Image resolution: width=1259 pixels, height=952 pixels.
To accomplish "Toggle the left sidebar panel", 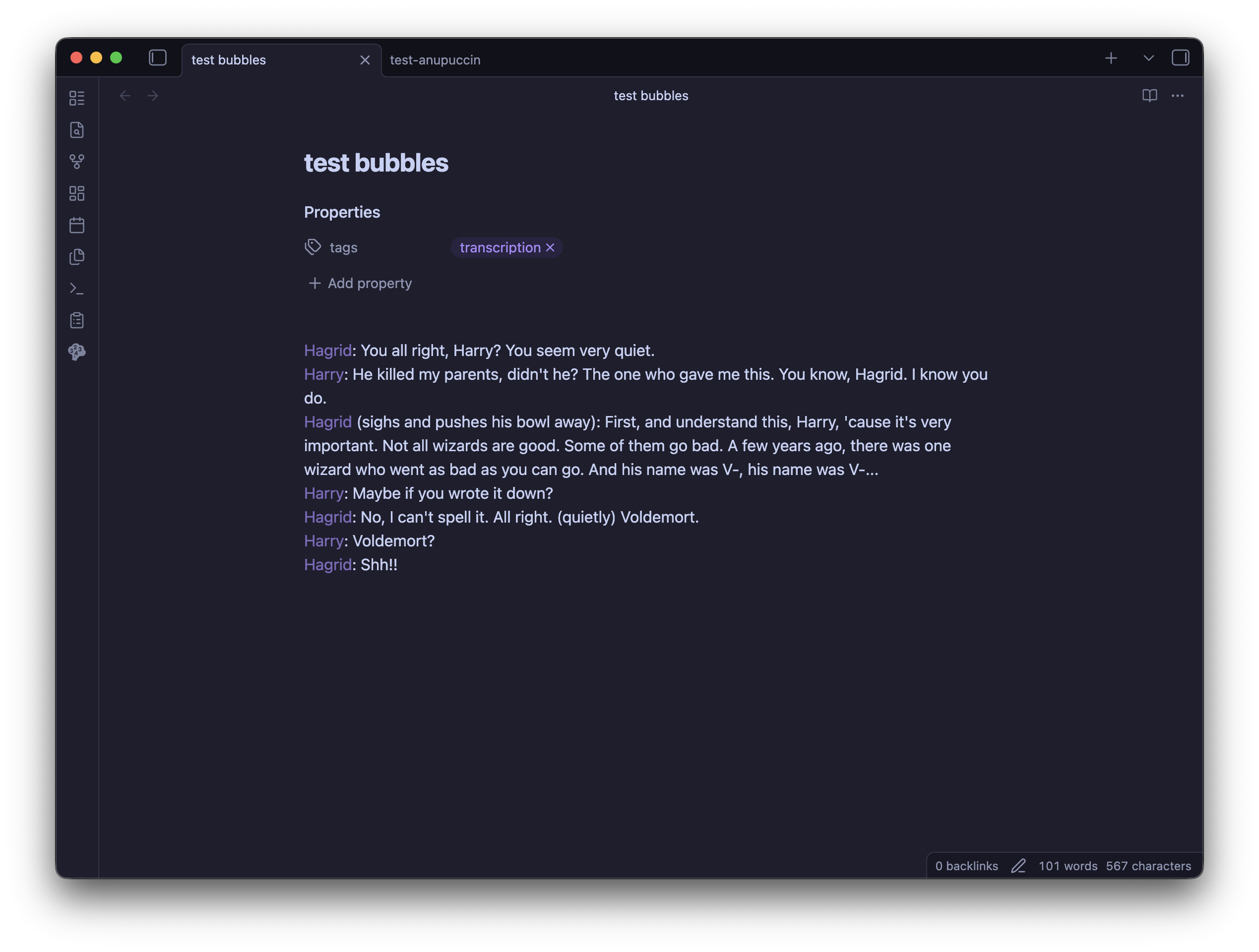I will [158, 58].
